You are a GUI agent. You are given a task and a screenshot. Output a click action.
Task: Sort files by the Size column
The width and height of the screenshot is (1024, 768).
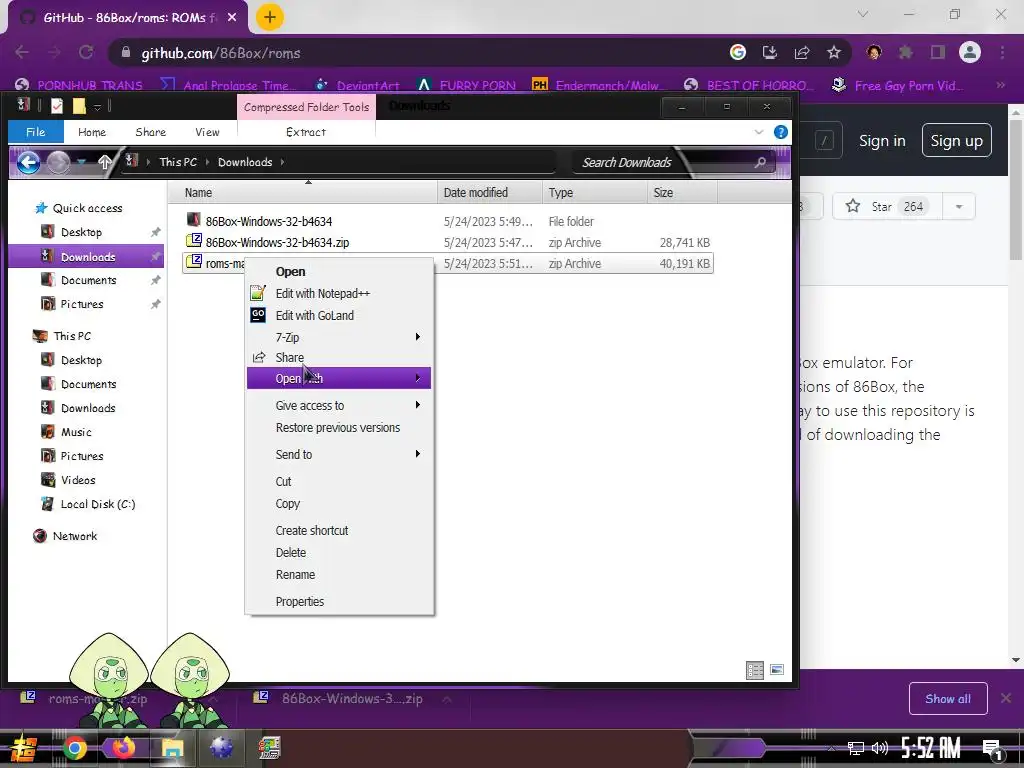[682, 193]
